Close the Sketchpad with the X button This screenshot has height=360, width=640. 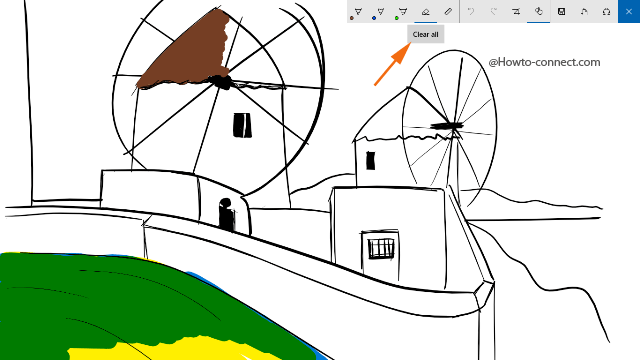(x=629, y=12)
